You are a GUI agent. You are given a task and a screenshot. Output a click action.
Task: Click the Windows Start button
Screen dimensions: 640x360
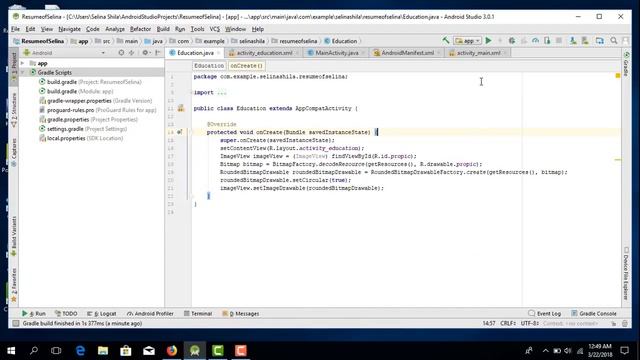click(11, 351)
